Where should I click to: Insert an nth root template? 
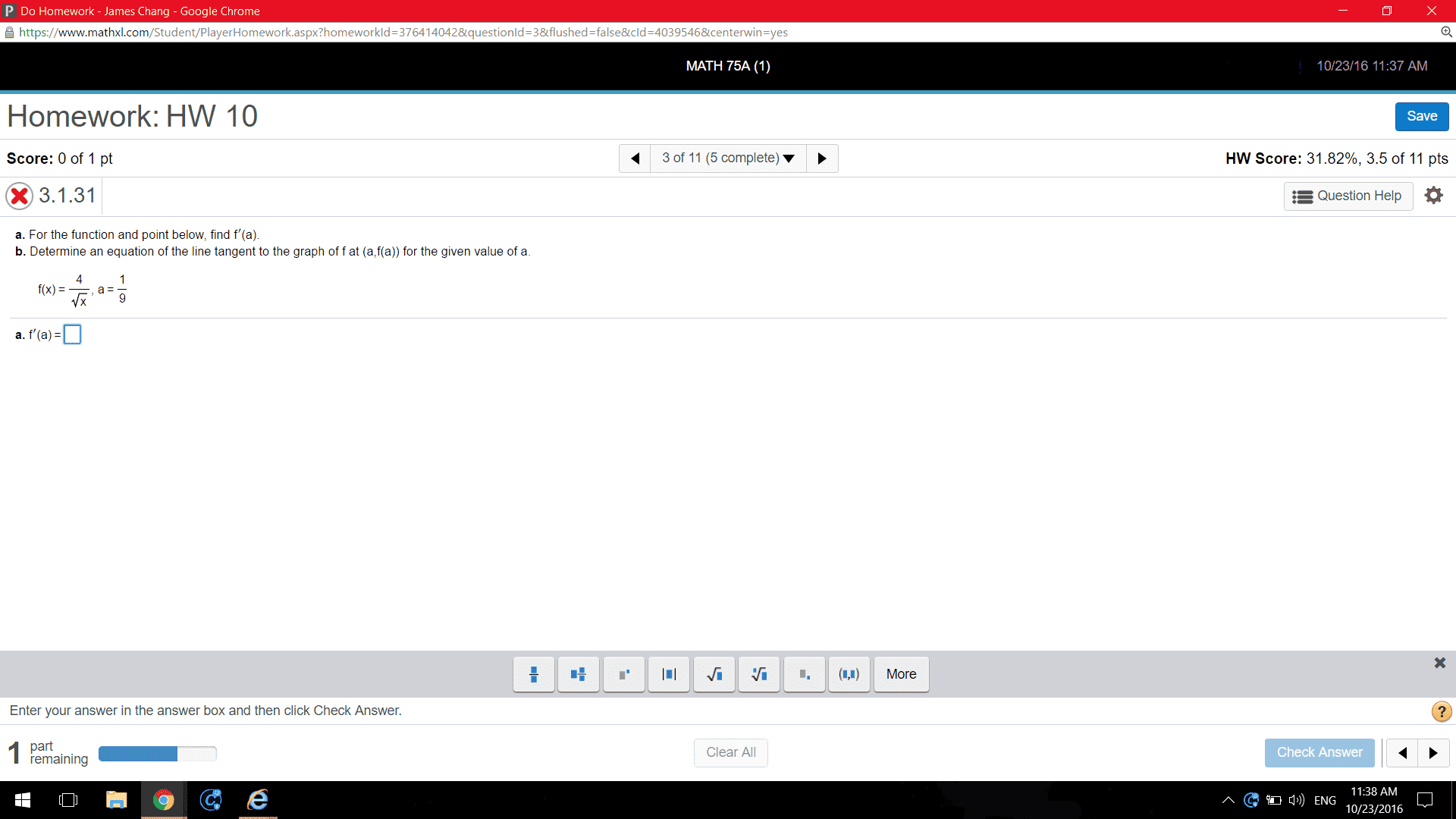(759, 674)
